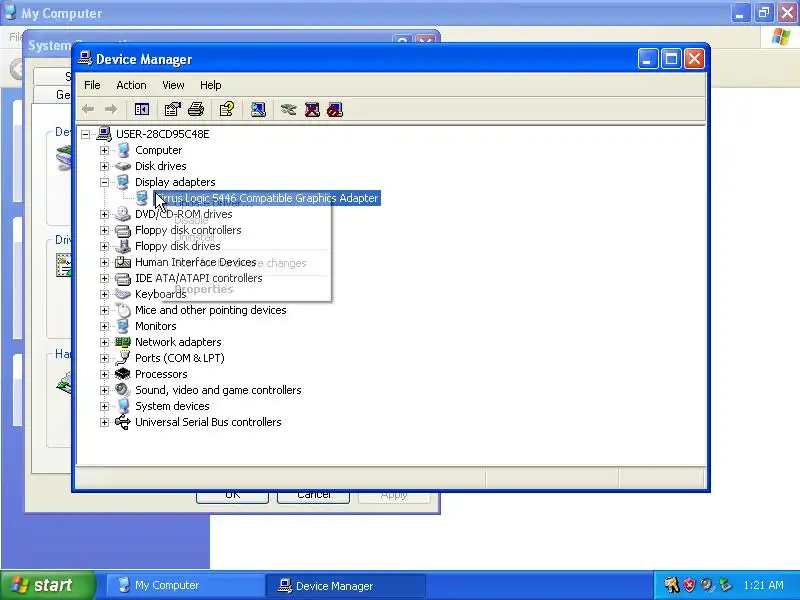Expand the Network adapters node
800x600 pixels.
pos(105,342)
